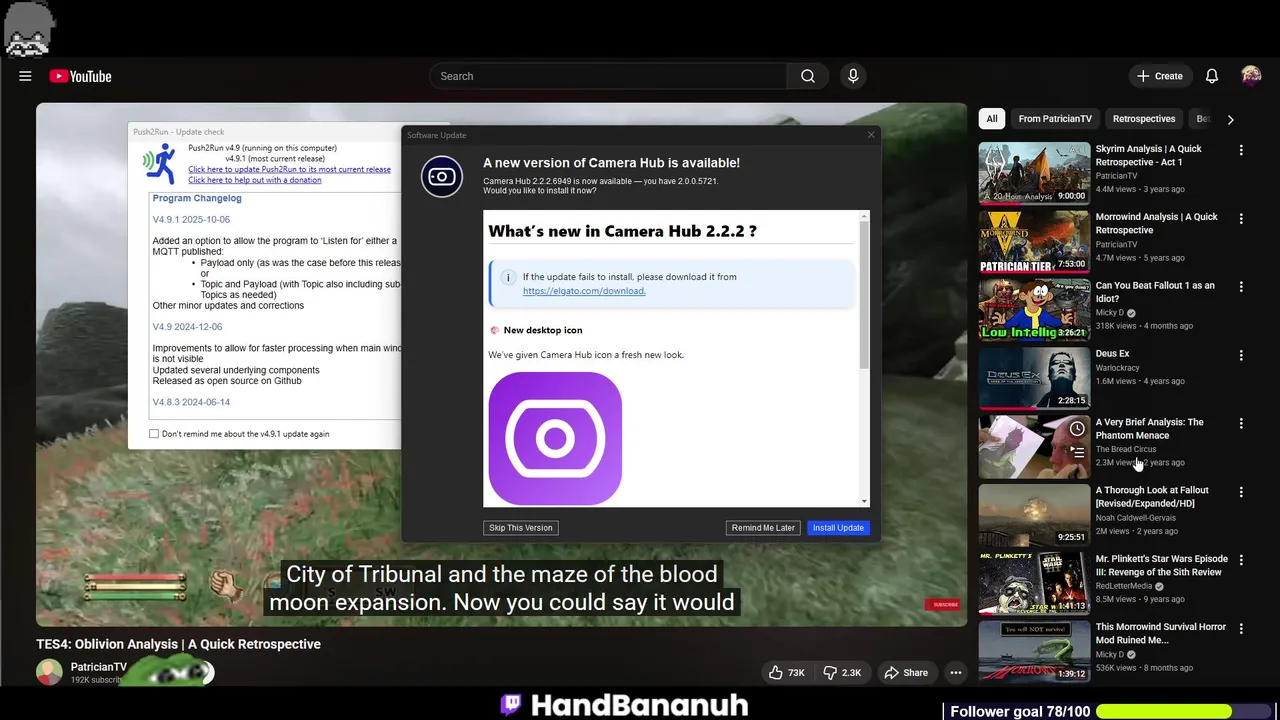Open options menu for Morrowind Analysis video
Viewport: 1280px width, 720px height.
coord(1241,218)
